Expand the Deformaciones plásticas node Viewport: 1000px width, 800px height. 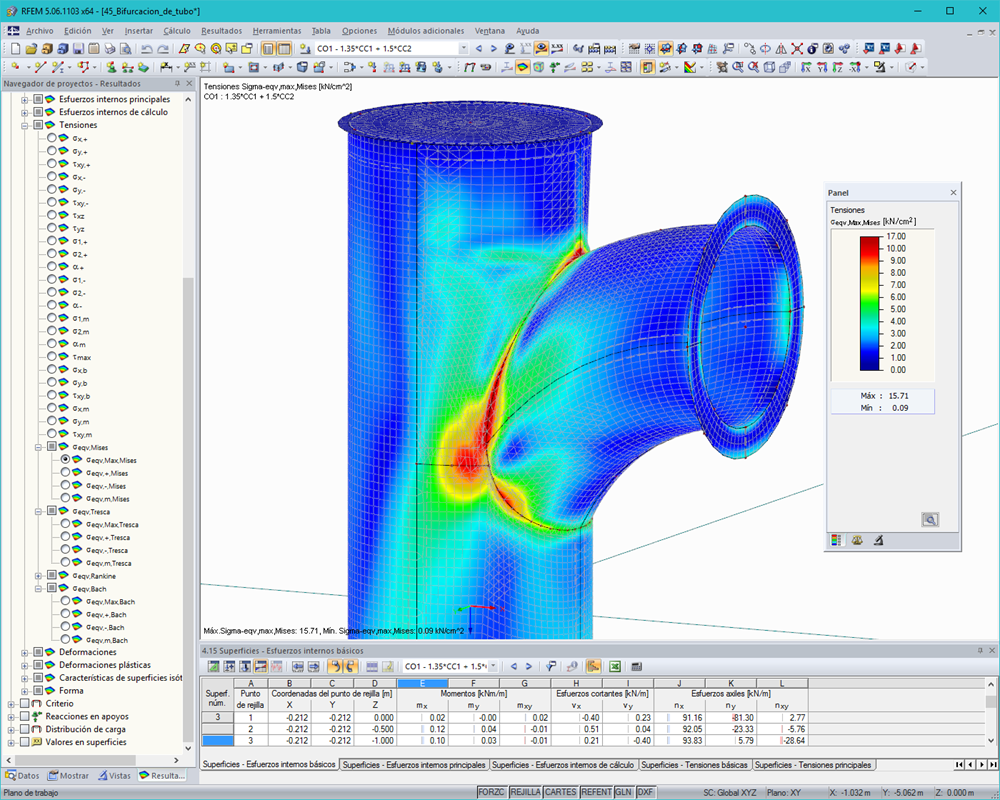point(25,665)
